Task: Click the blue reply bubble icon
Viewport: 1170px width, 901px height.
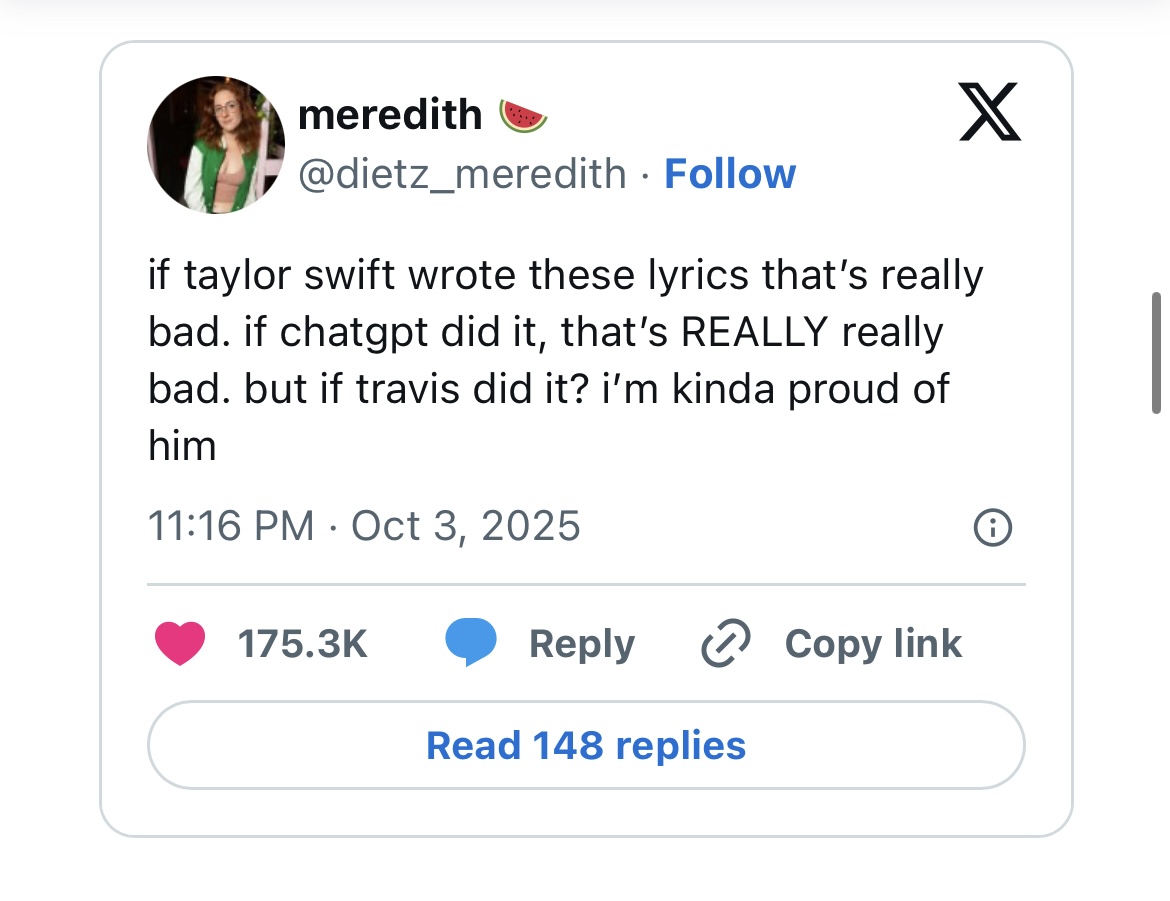Action: [471, 643]
